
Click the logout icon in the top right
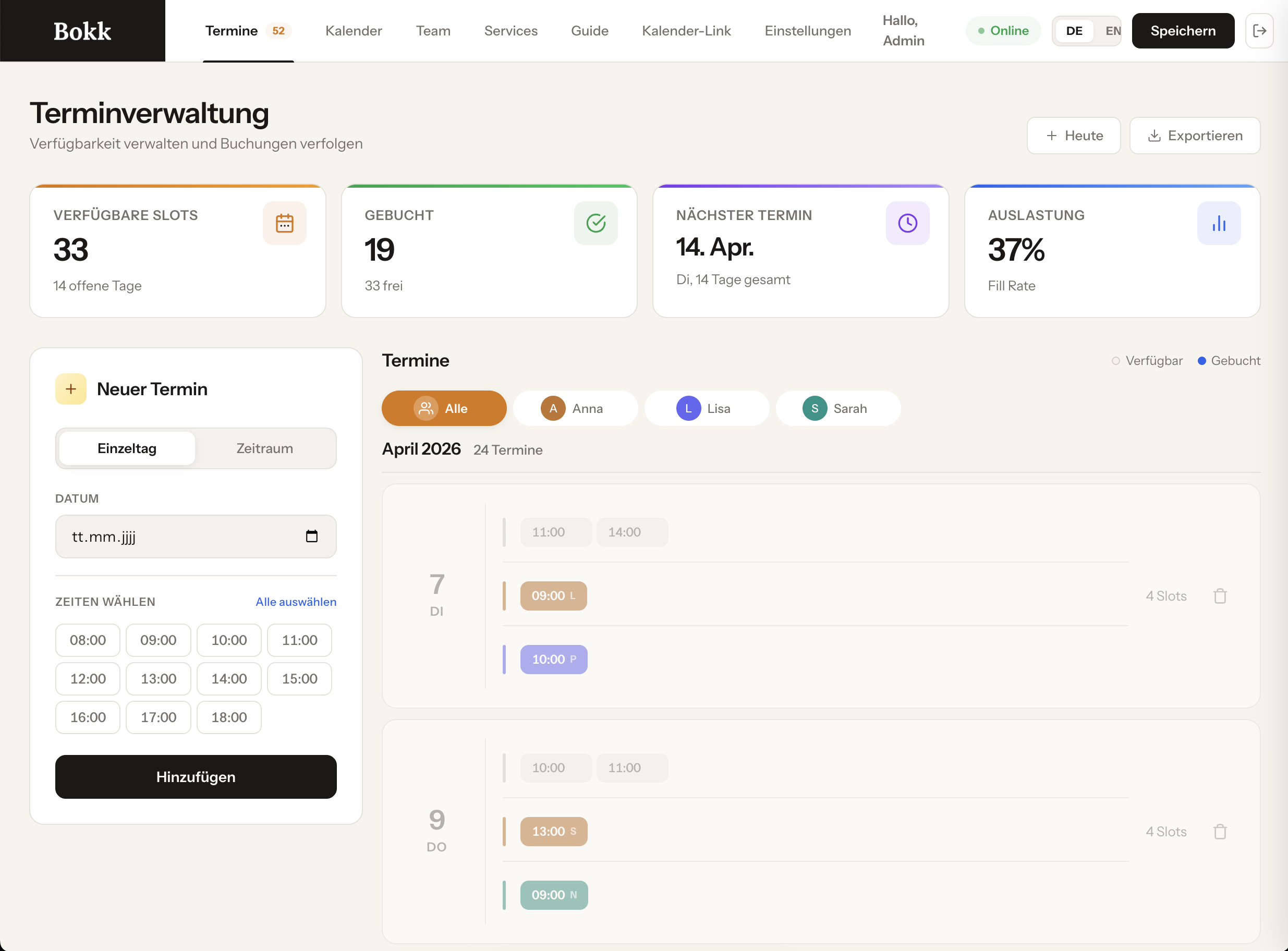click(1260, 31)
